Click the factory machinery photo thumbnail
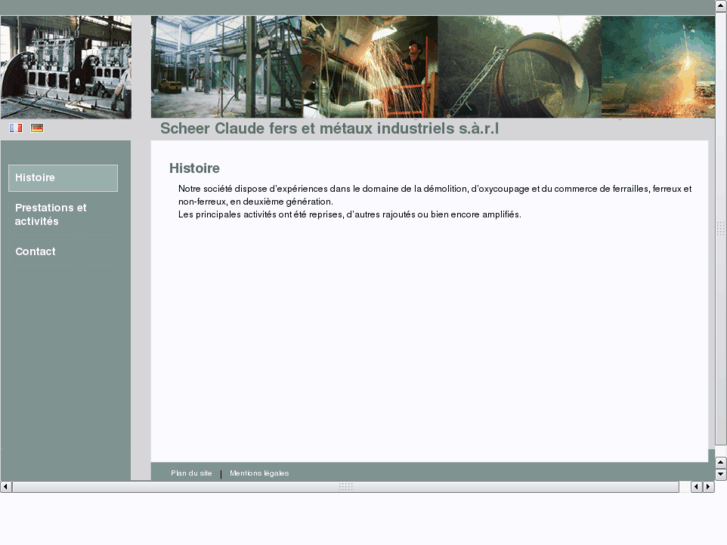Viewport: 727px width, 545px height. pyautogui.click(x=66, y=67)
